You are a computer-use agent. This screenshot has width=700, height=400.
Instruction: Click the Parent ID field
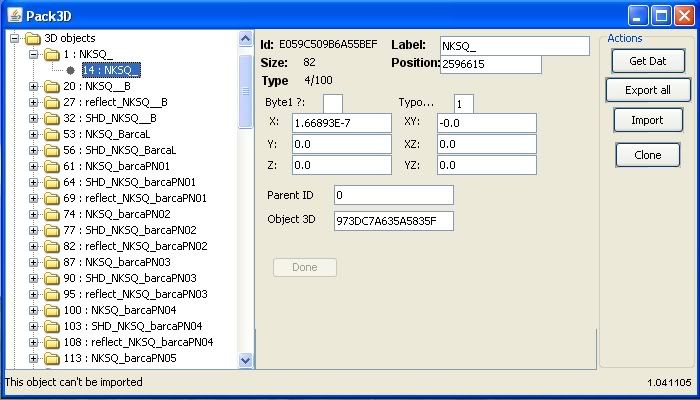[x=394, y=195]
